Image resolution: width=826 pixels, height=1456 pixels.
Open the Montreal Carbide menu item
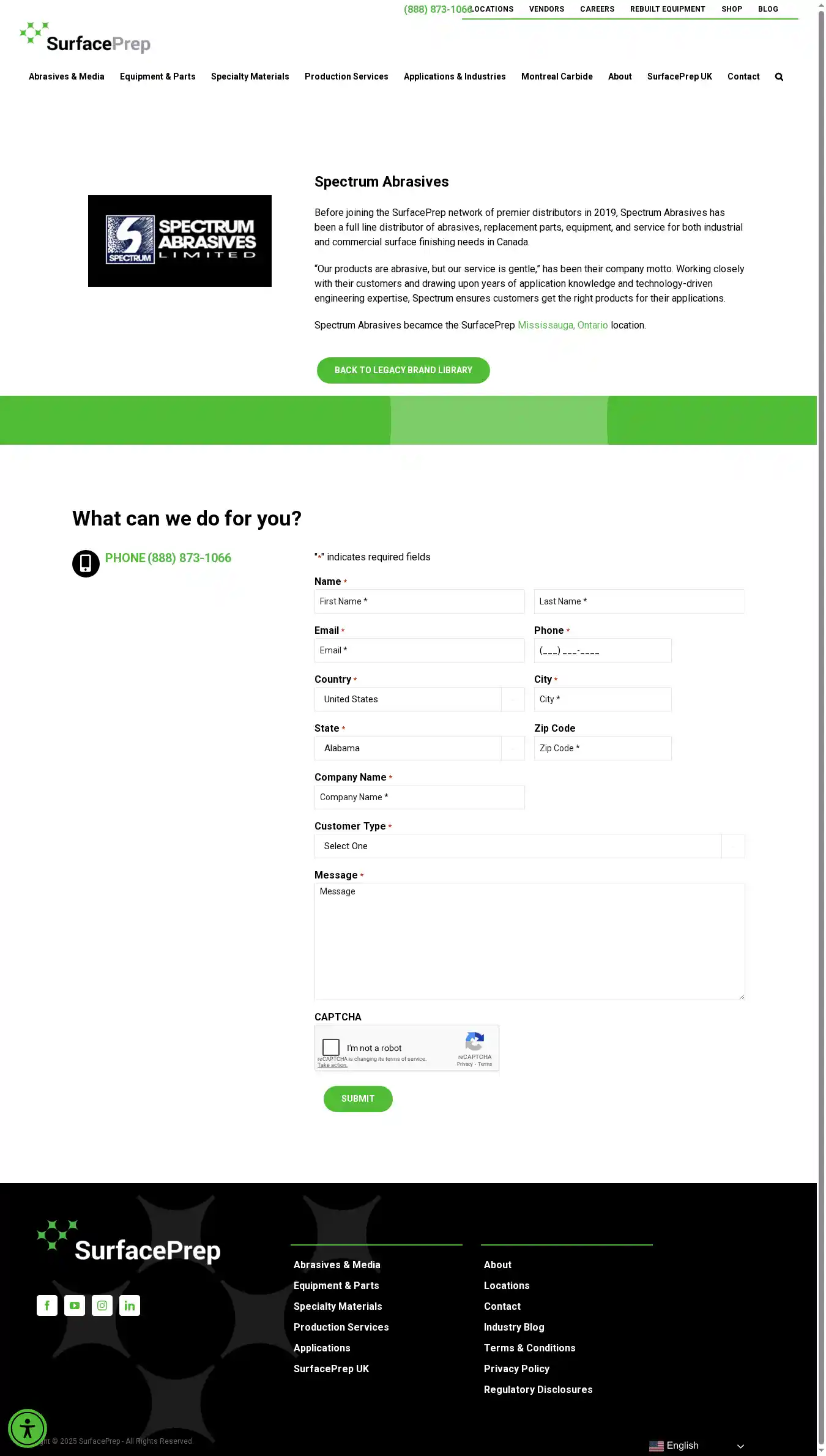point(557,76)
